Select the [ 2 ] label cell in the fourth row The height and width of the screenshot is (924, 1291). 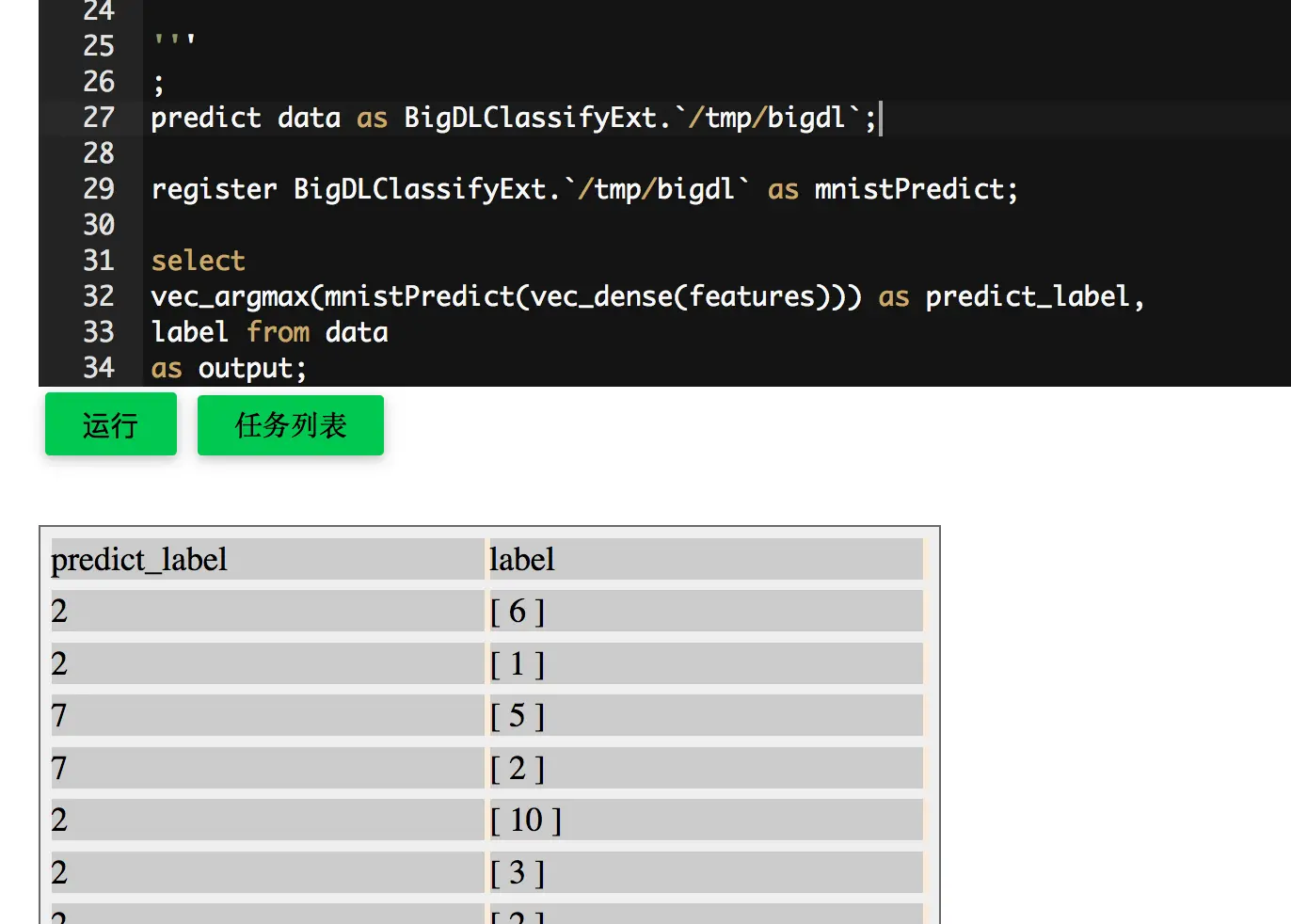click(706, 768)
